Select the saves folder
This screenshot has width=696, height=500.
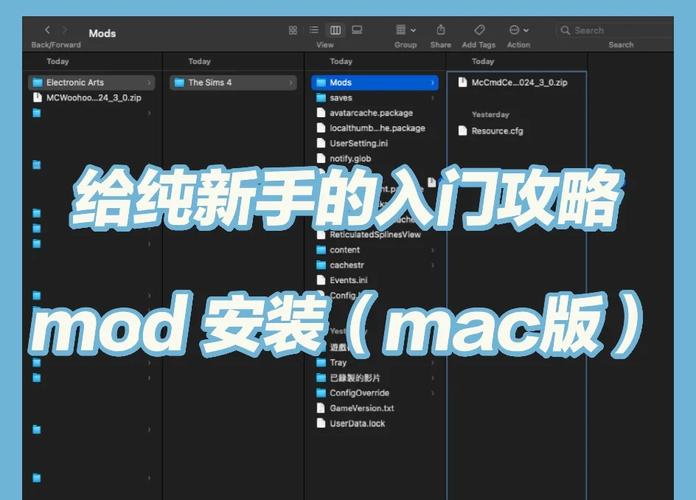point(341,98)
